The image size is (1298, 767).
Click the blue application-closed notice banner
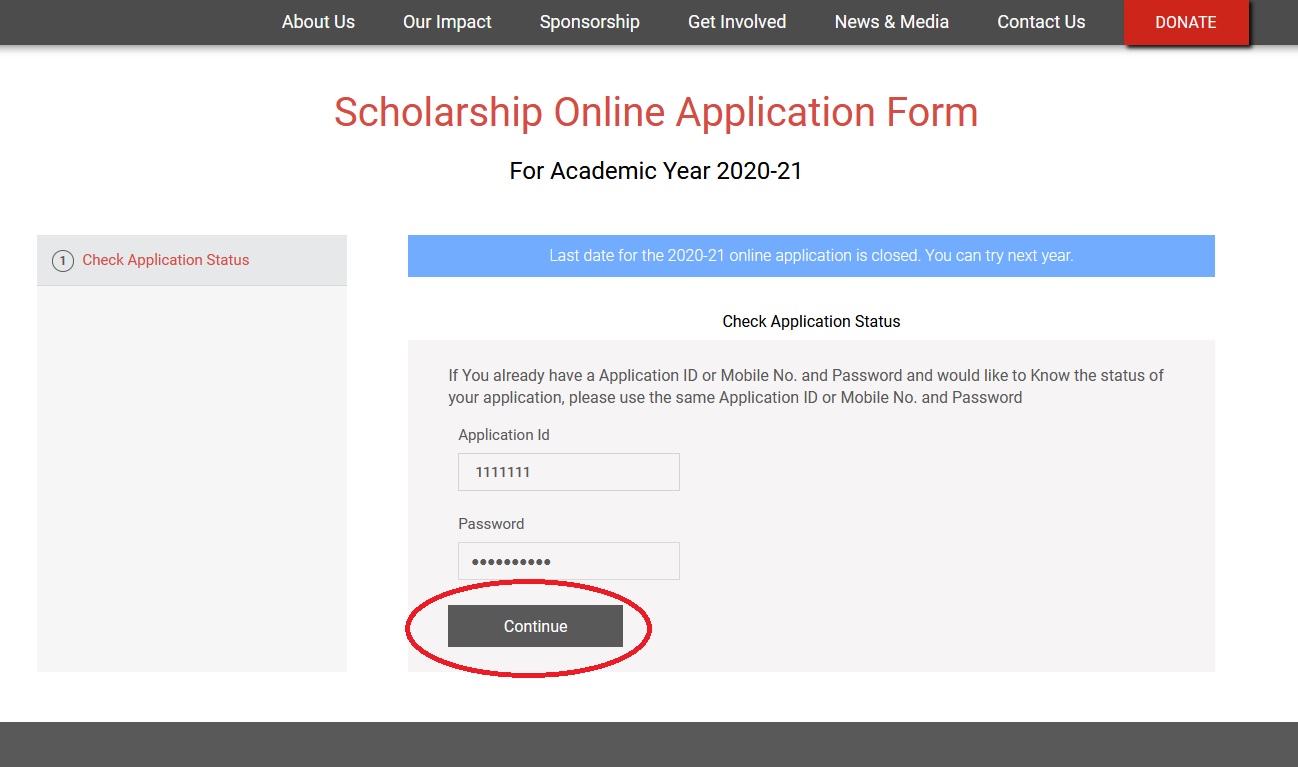[811, 256]
